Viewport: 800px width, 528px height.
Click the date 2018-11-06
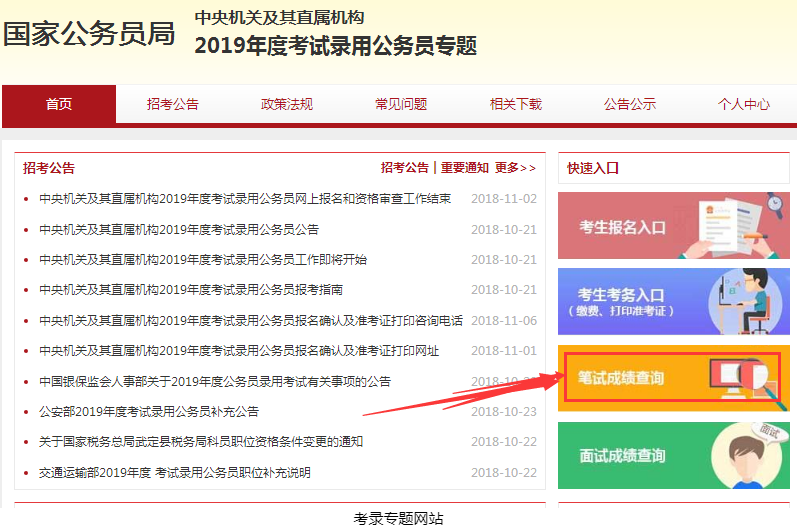point(504,320)
